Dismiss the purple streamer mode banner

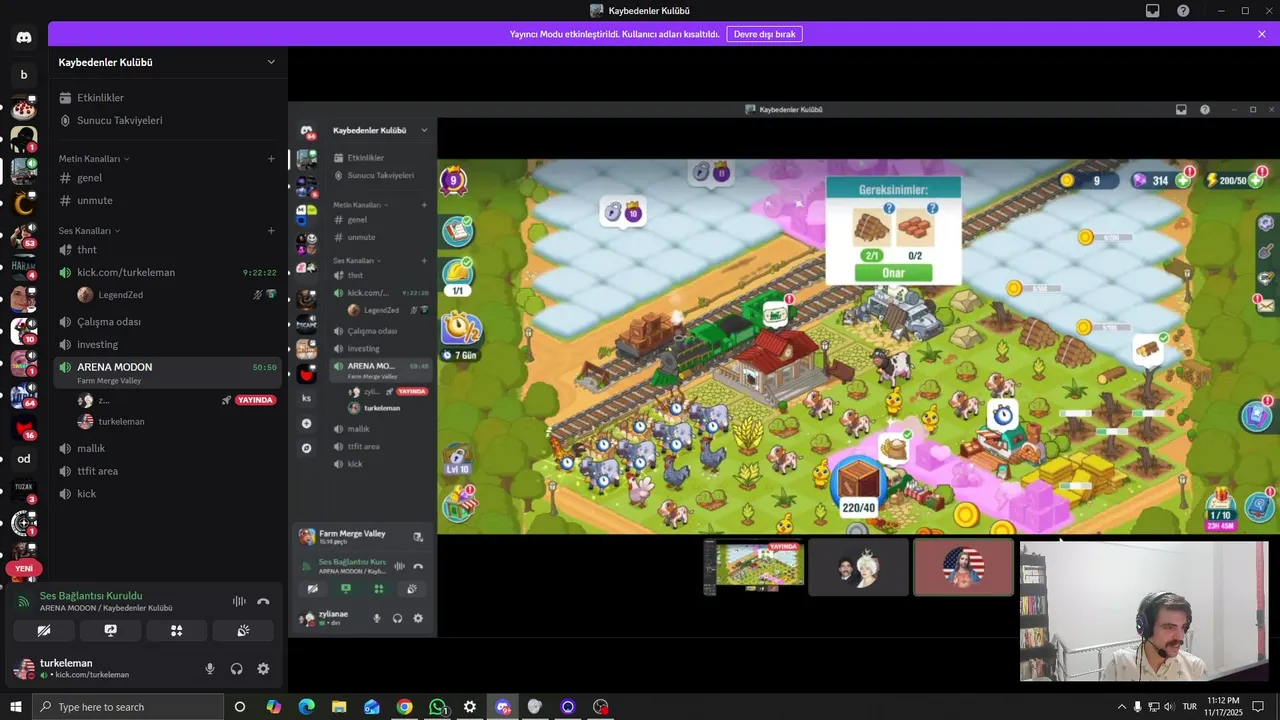1262,34
